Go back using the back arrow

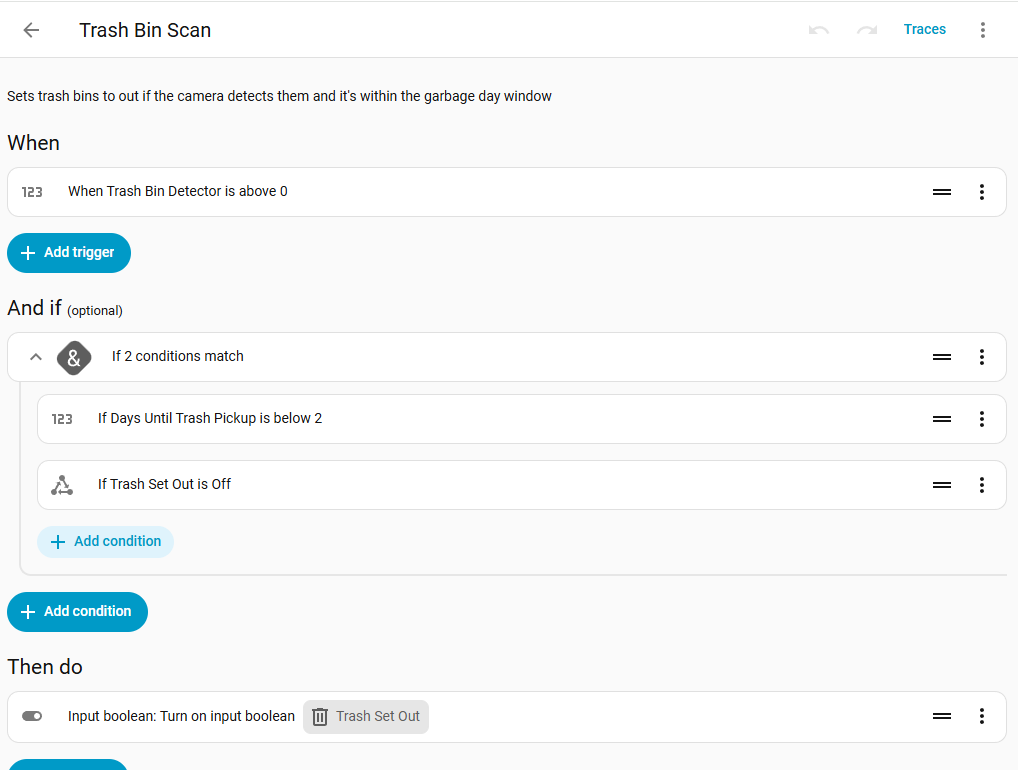point(31,30)
